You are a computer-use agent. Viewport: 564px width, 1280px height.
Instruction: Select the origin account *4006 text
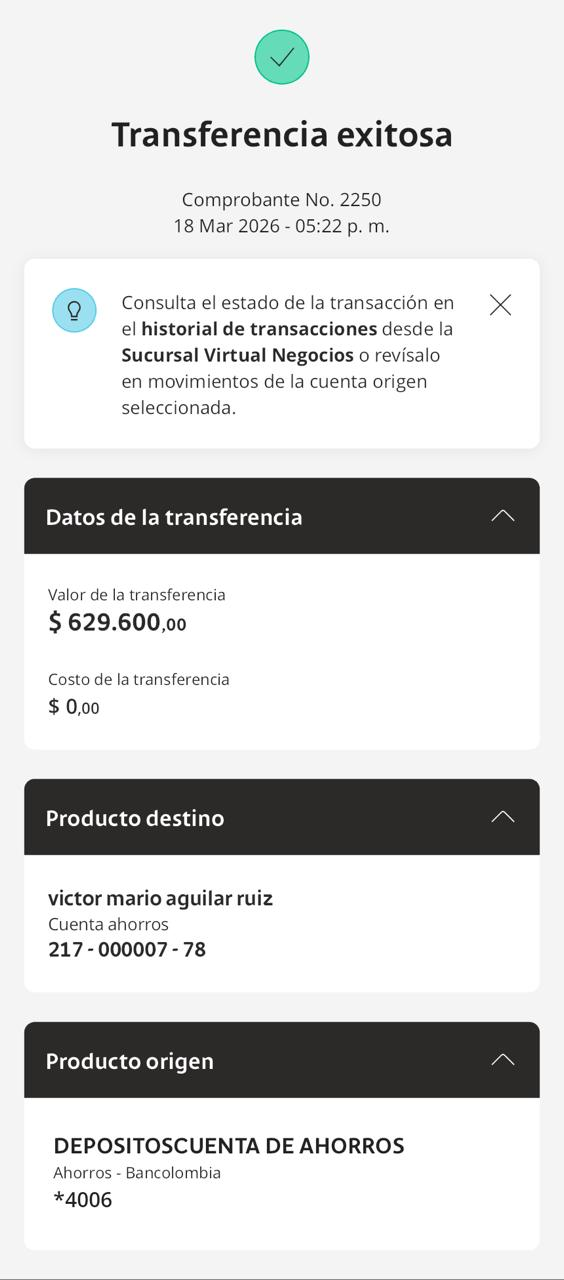point(83,1199)
